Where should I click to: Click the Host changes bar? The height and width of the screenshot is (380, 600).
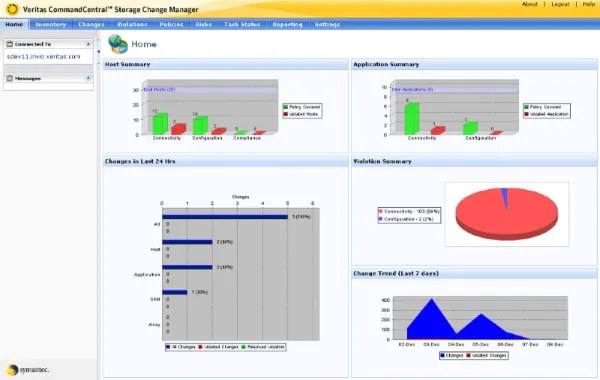187,242
